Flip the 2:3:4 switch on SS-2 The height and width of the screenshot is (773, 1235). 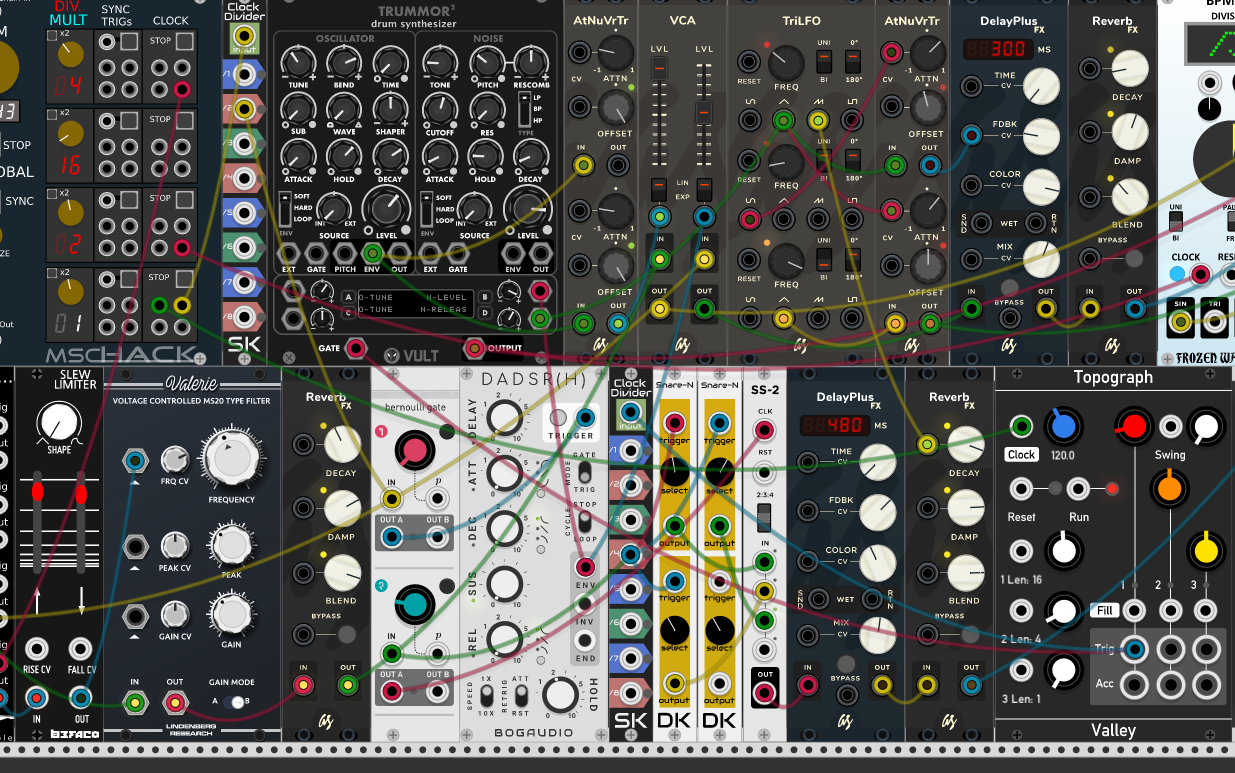764,518
